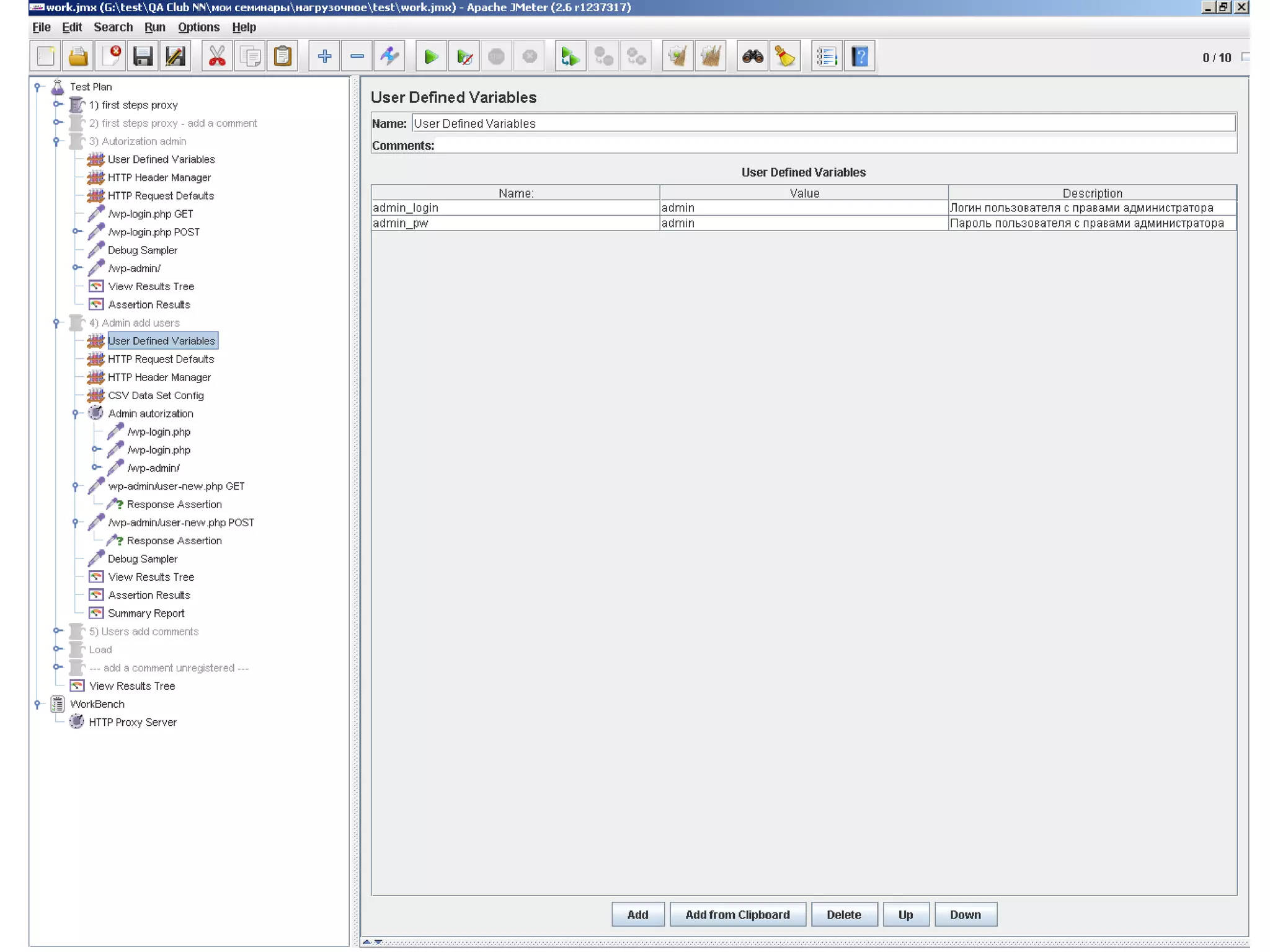1270x952 pixels.
Task: Expand the '1) first steps proxy' node
Action: (57, 105)
